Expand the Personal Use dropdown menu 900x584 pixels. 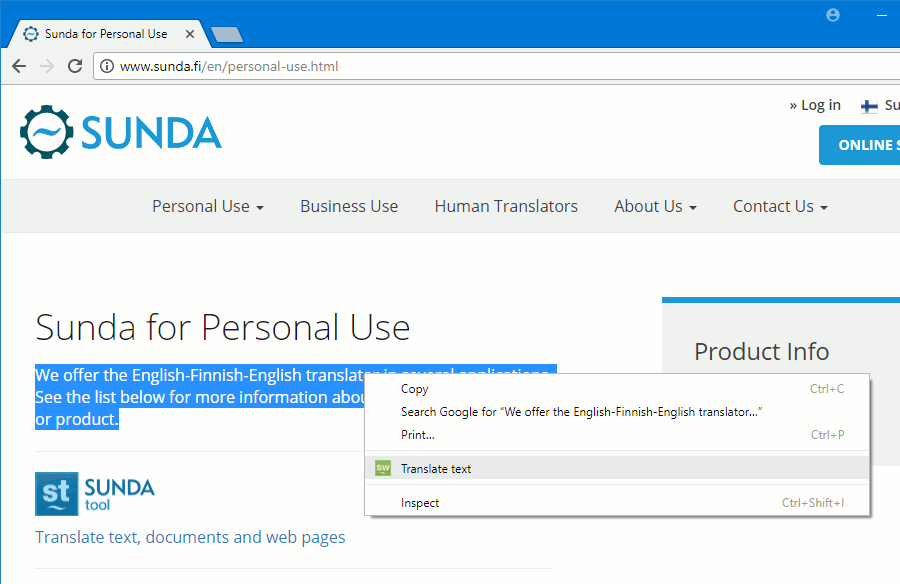(x=208, y=206)
